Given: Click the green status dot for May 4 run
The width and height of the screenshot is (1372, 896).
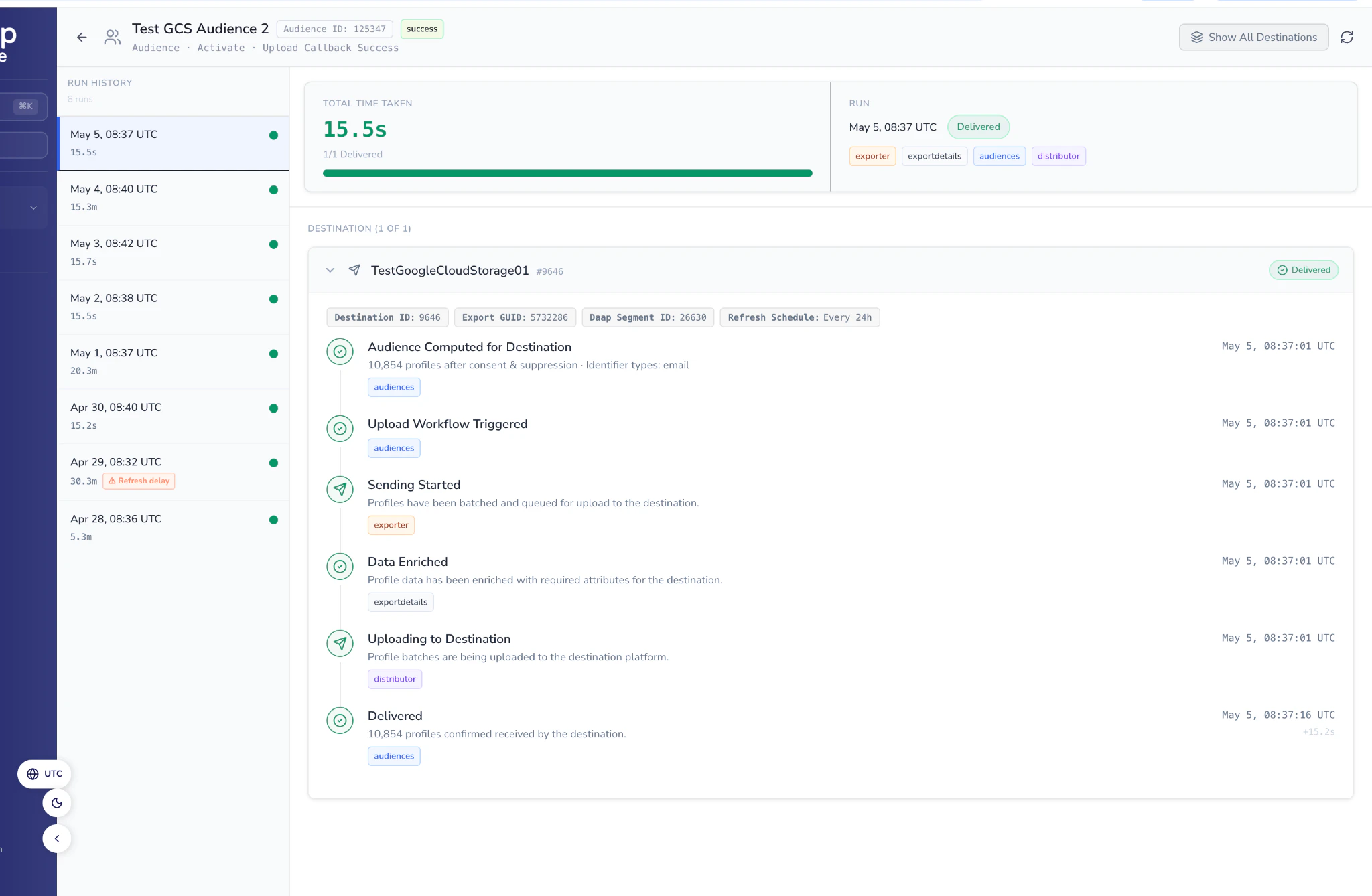Looking at the screenshot, I should click(x=273, y=190).
